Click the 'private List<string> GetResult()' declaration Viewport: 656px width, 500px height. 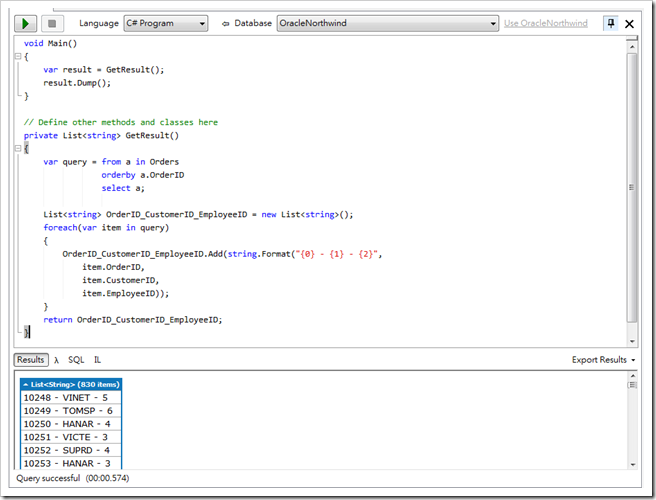click(101, 136)
